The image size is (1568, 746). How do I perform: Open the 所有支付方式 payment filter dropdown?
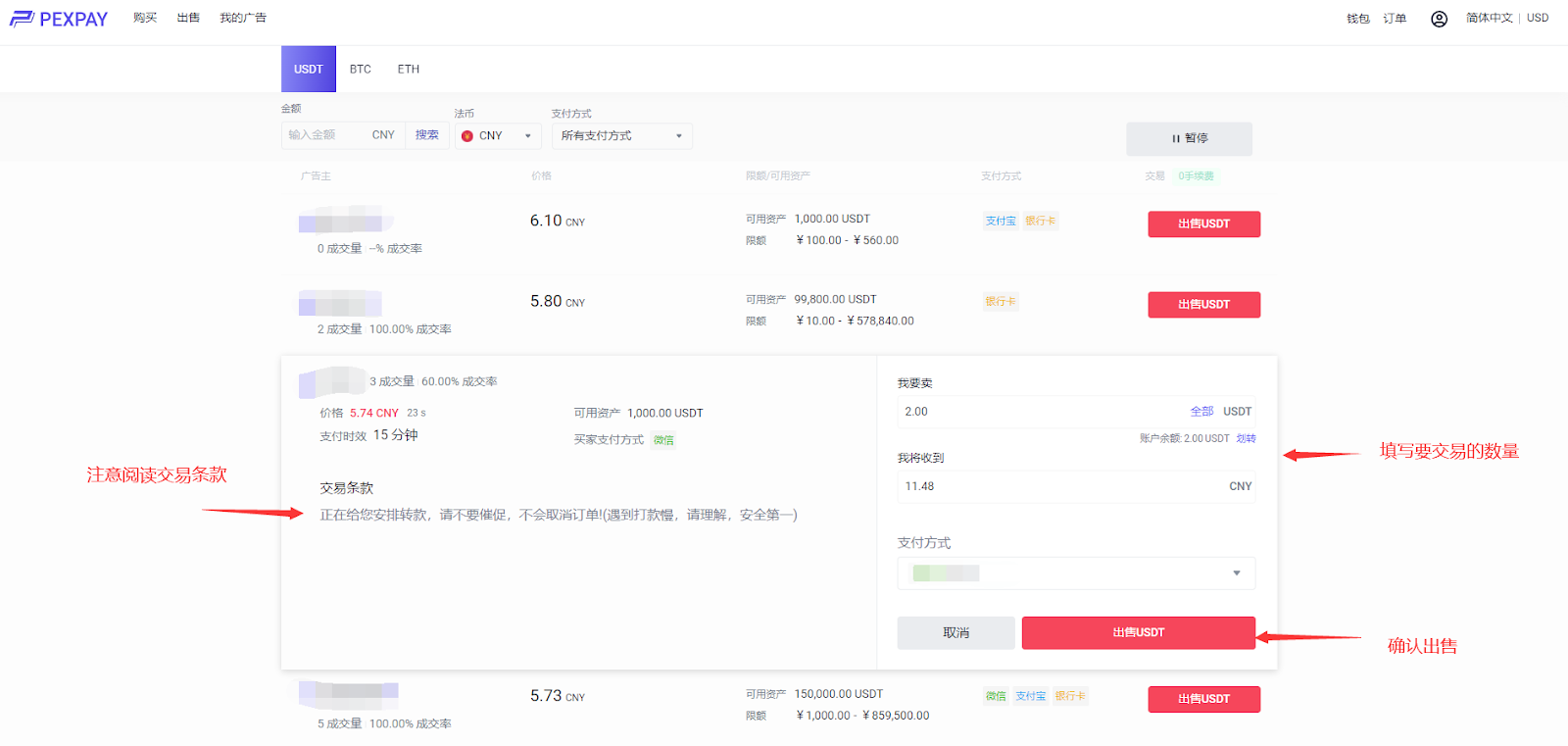pyautogui.click(x=621, y=136)
